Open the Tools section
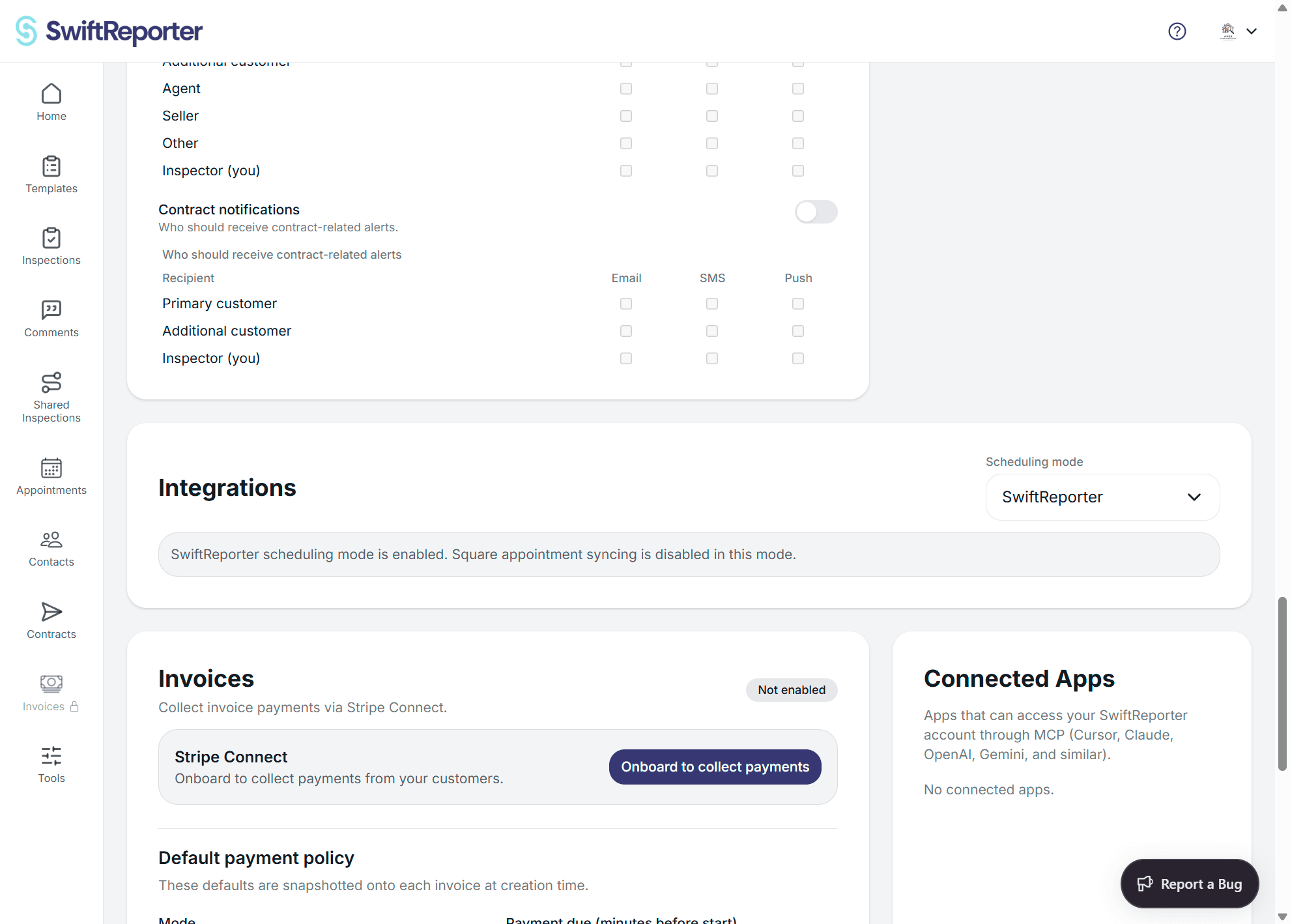Image resolution: width=1290 pixels, height=924 pixels. (x=51, y=765)
